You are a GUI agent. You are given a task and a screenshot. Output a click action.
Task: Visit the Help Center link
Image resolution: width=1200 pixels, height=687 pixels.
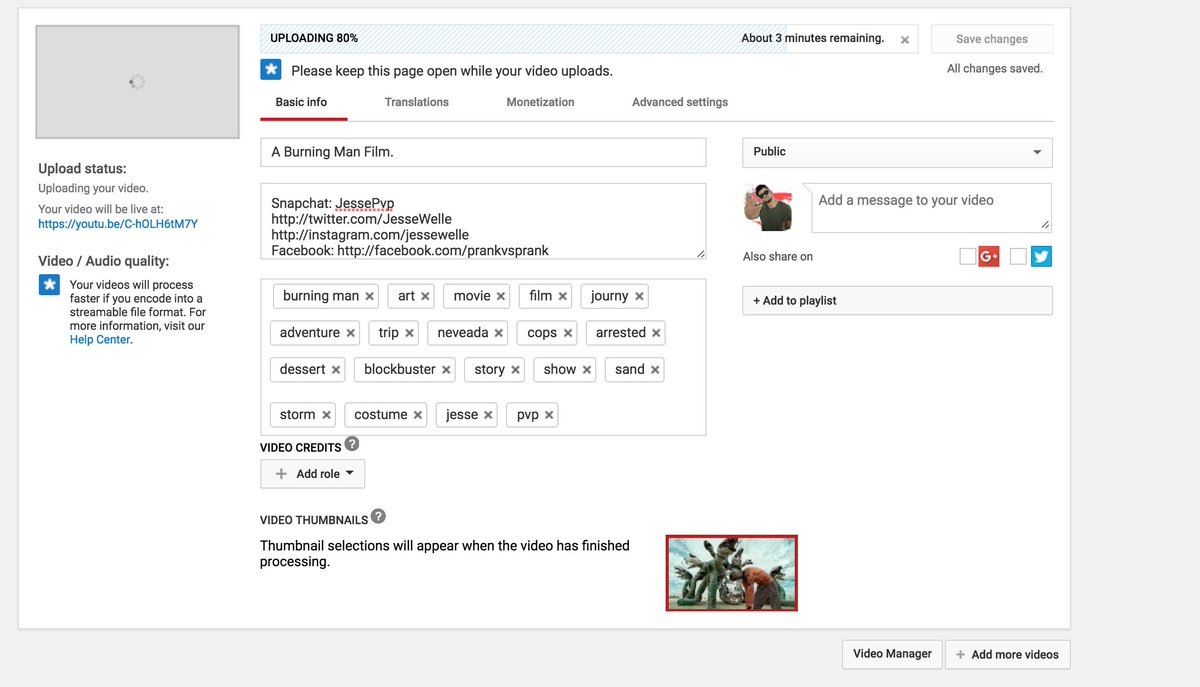100,340
